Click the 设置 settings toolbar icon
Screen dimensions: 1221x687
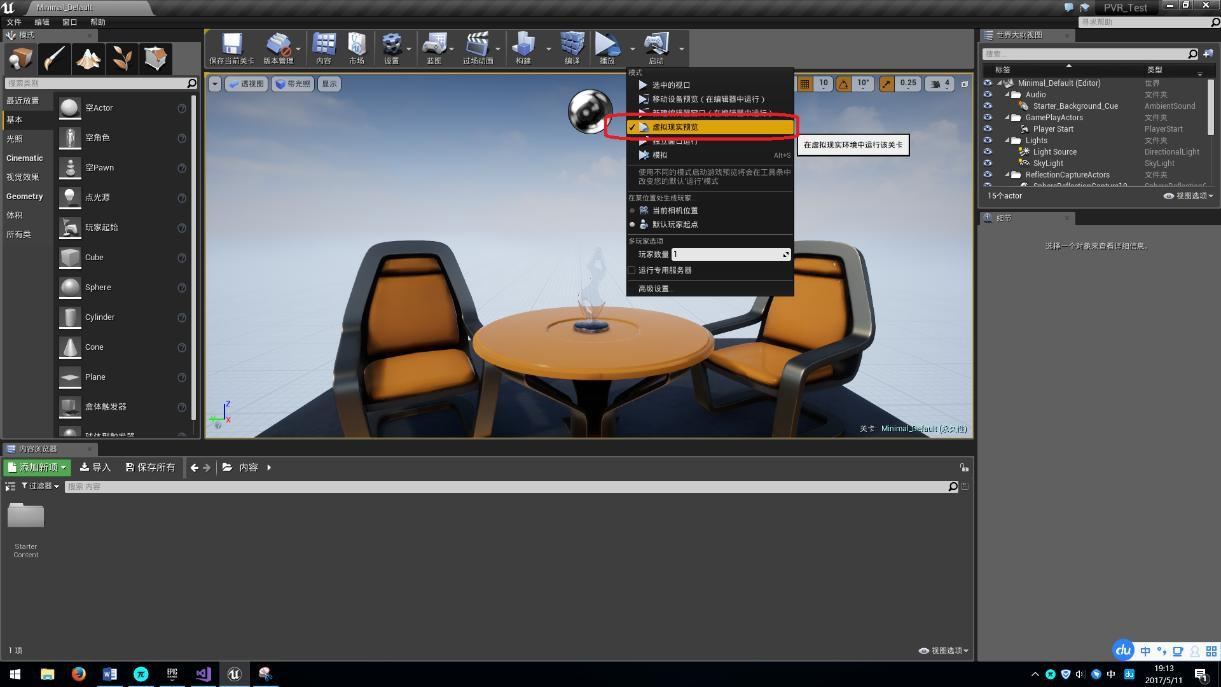(x=391, y=44)
